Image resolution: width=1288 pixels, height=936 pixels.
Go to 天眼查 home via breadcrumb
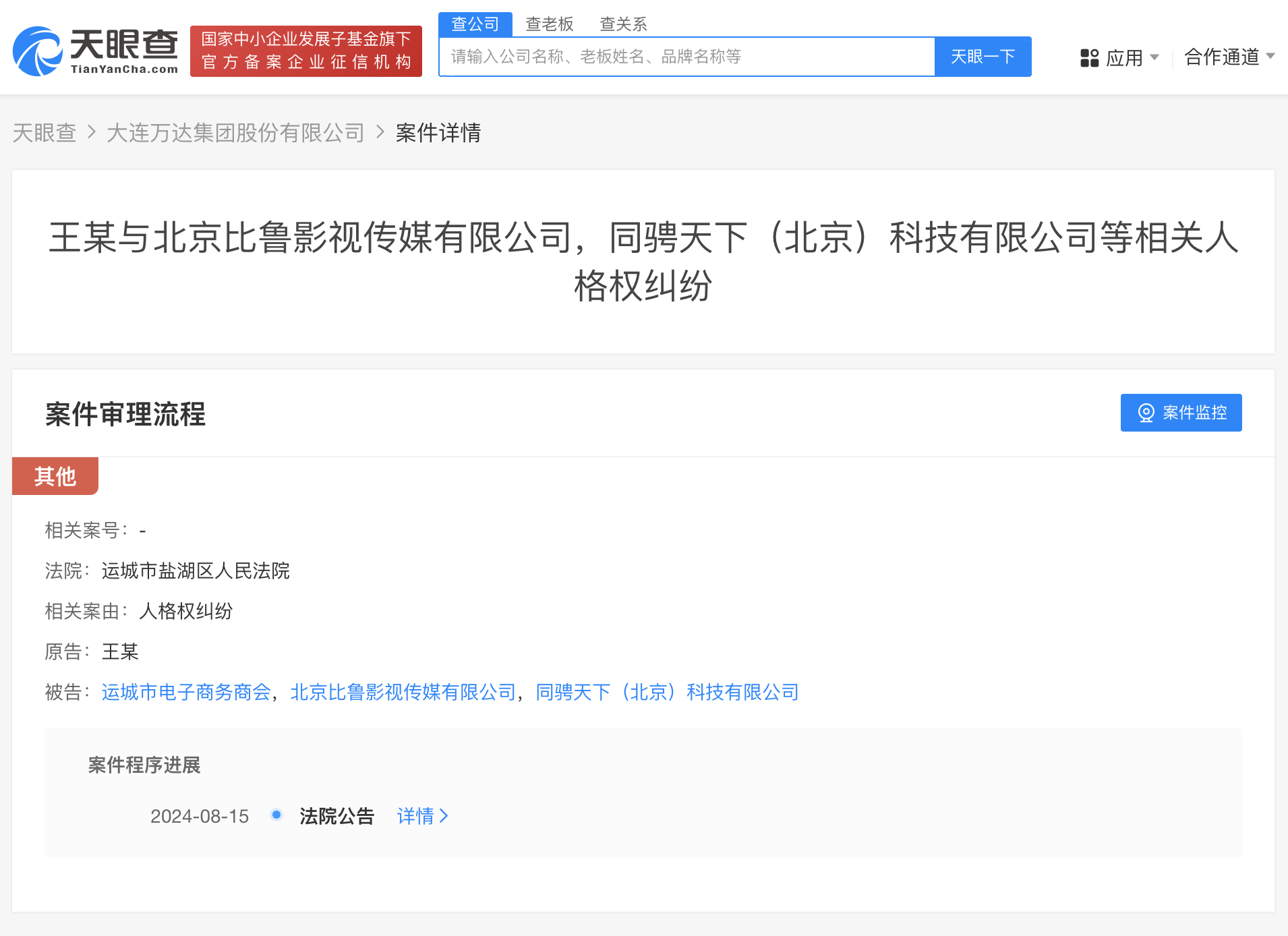[44, 134]
